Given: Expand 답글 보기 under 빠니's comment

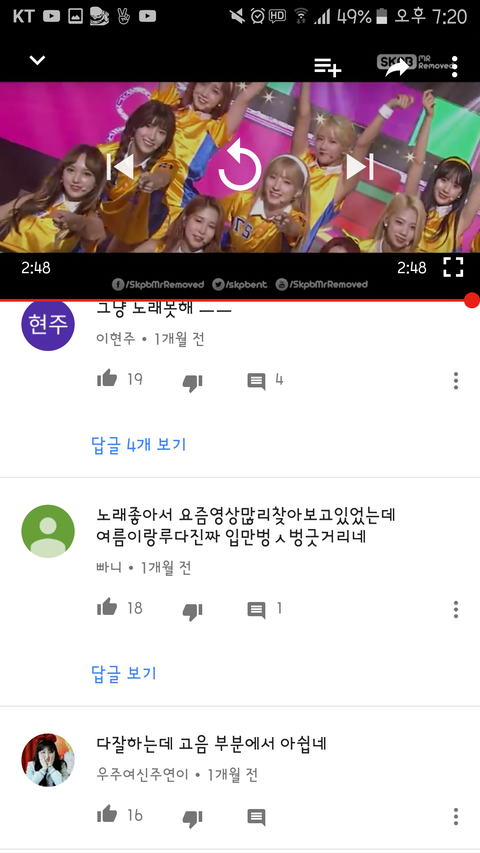Looking at the screenshot, I should [124, 673].
